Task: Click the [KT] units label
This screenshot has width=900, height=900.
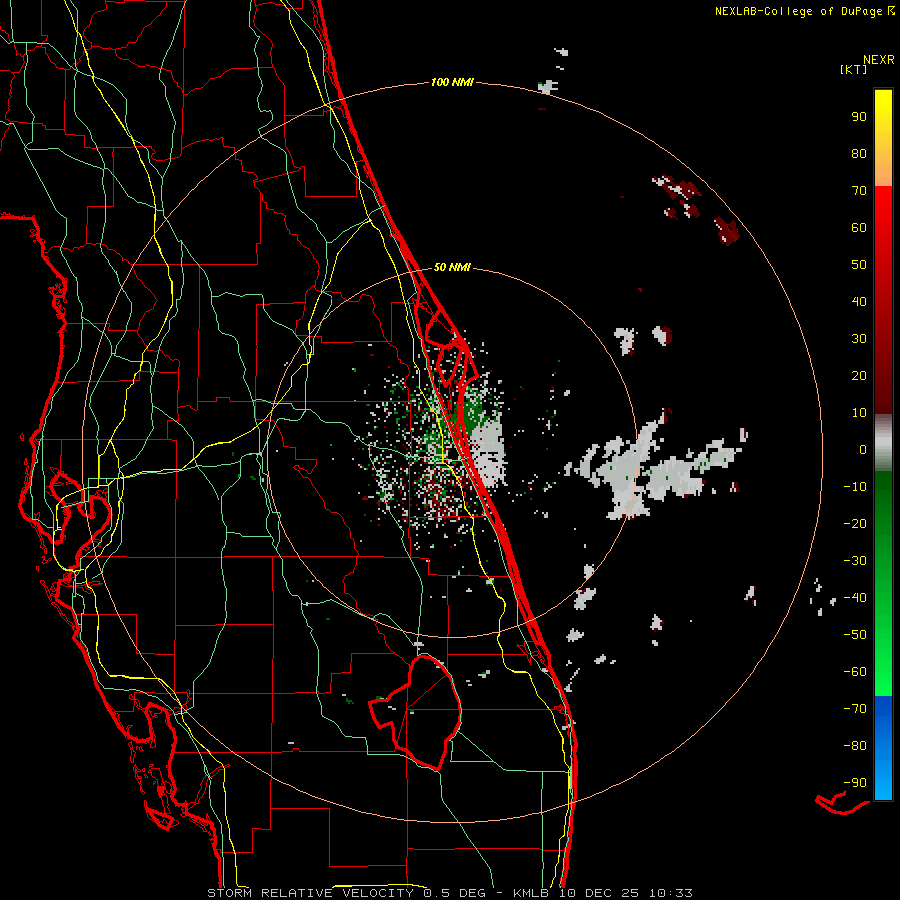Action: (853, 69)
